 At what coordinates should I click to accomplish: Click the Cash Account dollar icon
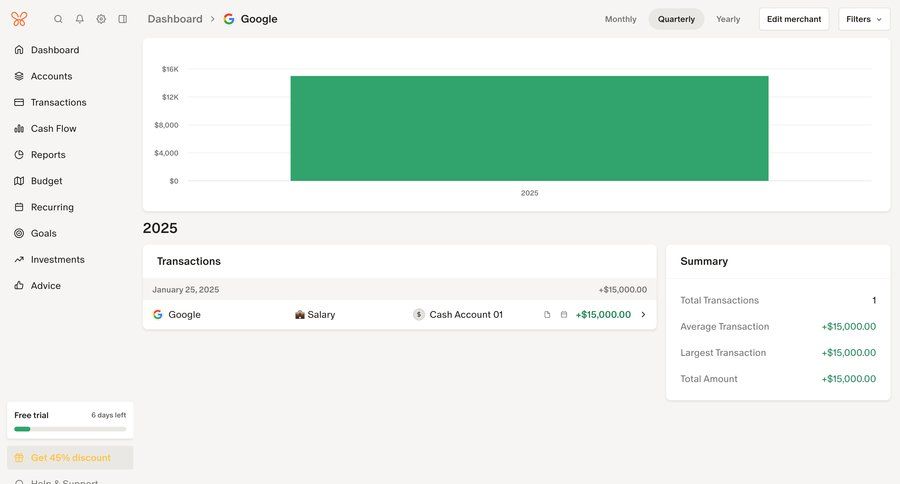coord(419,315)
